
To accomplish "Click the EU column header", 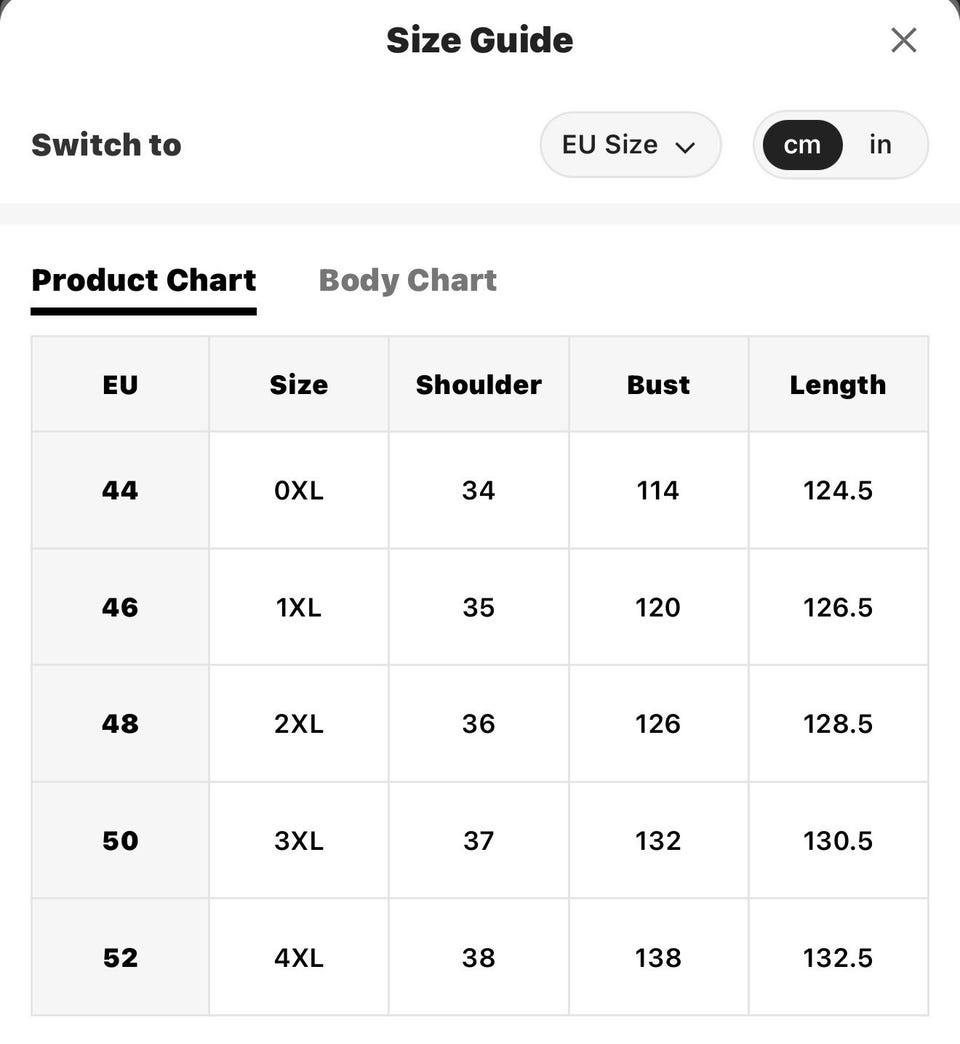I will tap(120, 384).
